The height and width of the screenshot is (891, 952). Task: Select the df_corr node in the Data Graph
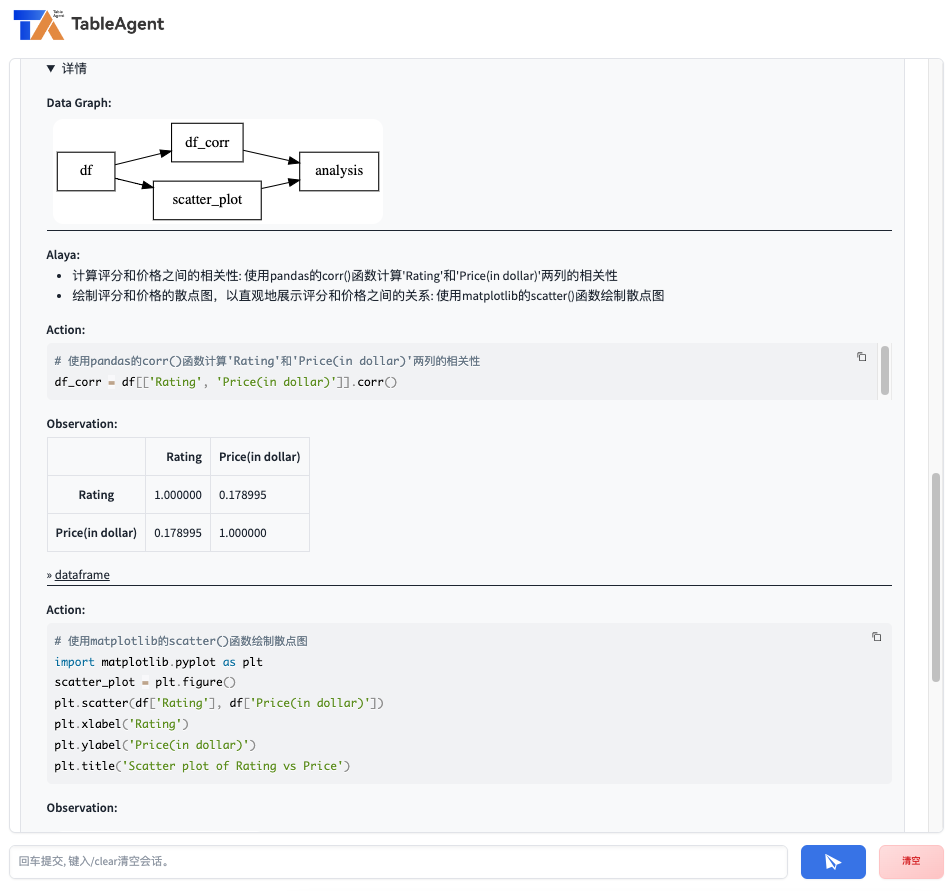206,142
